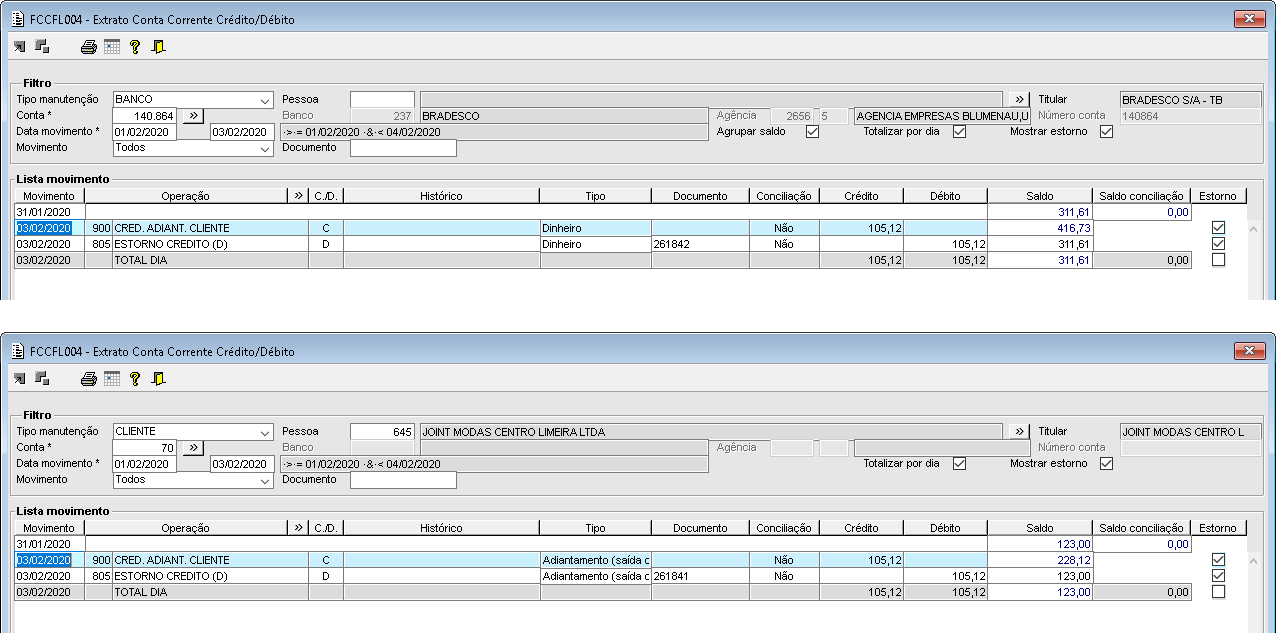Click the printer icon in the CLIENTE window toolbar
Screen dimensions: 1276x640
(88, 378)
